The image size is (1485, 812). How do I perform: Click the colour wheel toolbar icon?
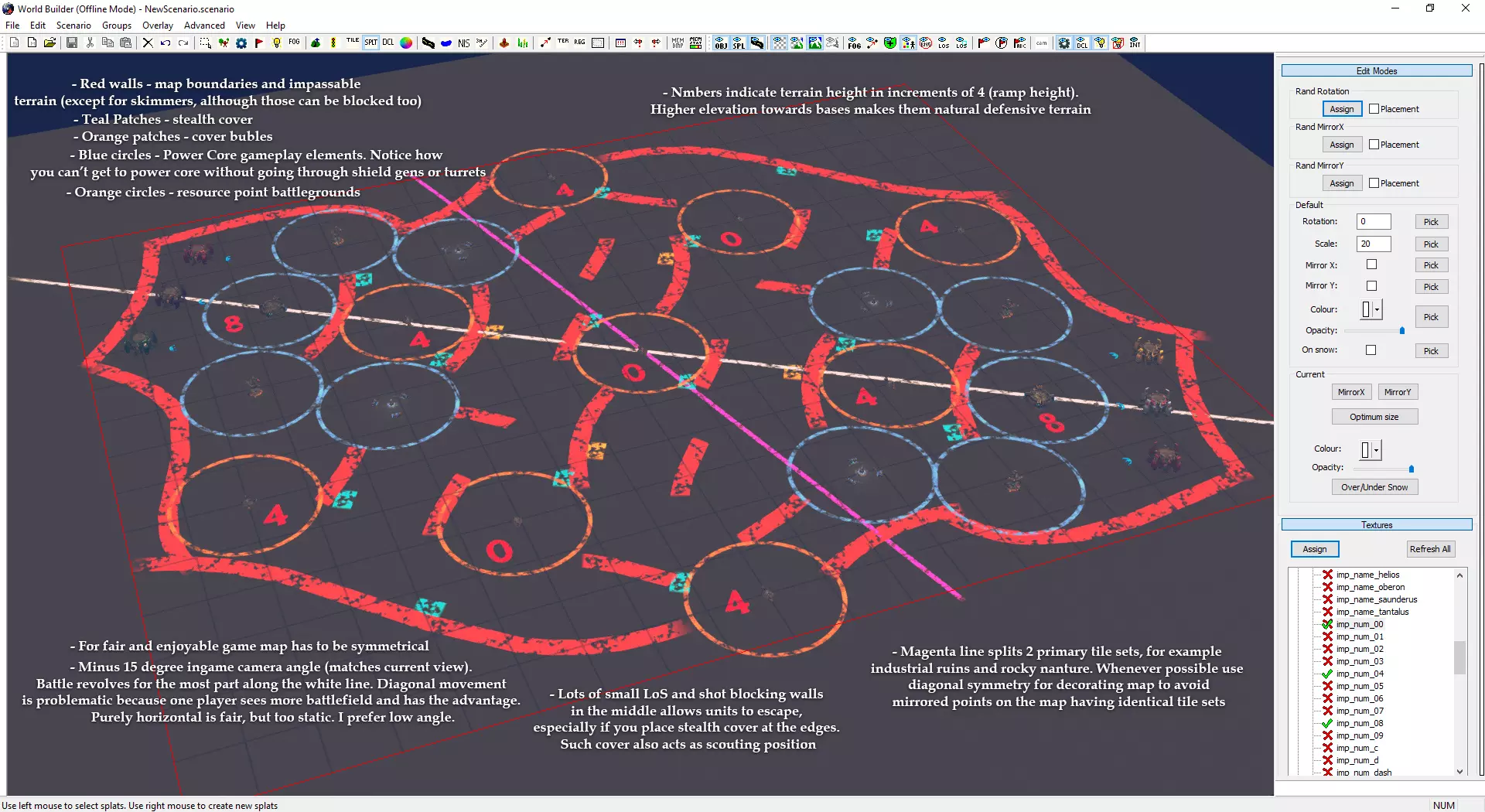point(406,43)
